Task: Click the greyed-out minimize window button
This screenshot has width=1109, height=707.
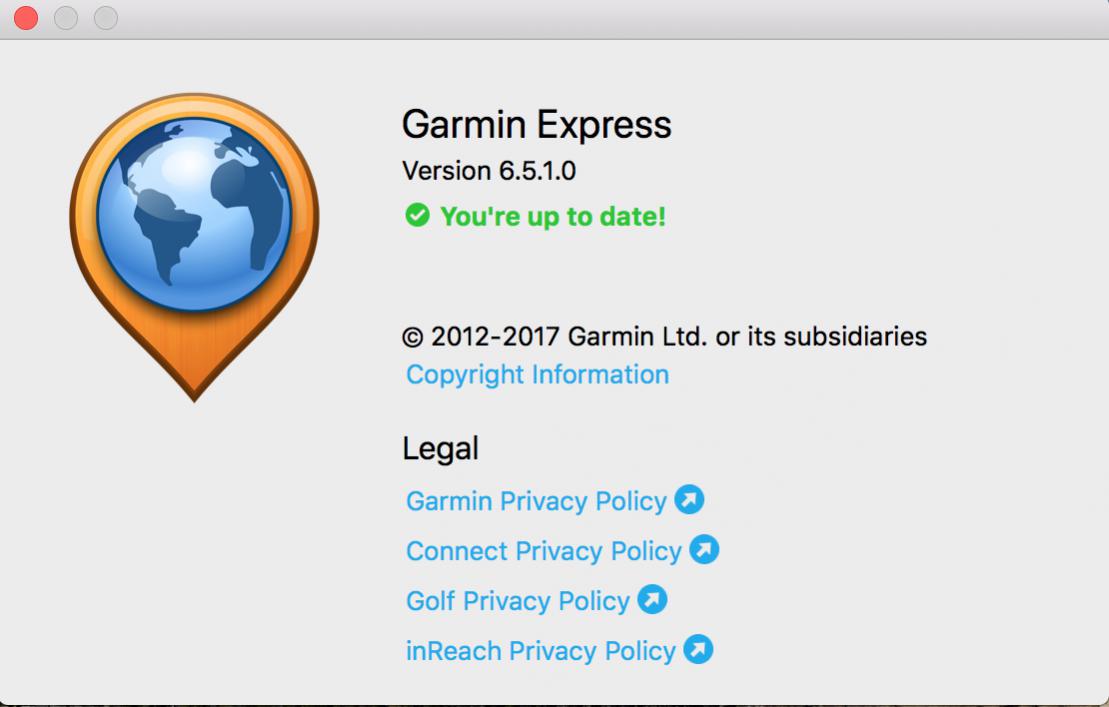Action: [66, 18]
